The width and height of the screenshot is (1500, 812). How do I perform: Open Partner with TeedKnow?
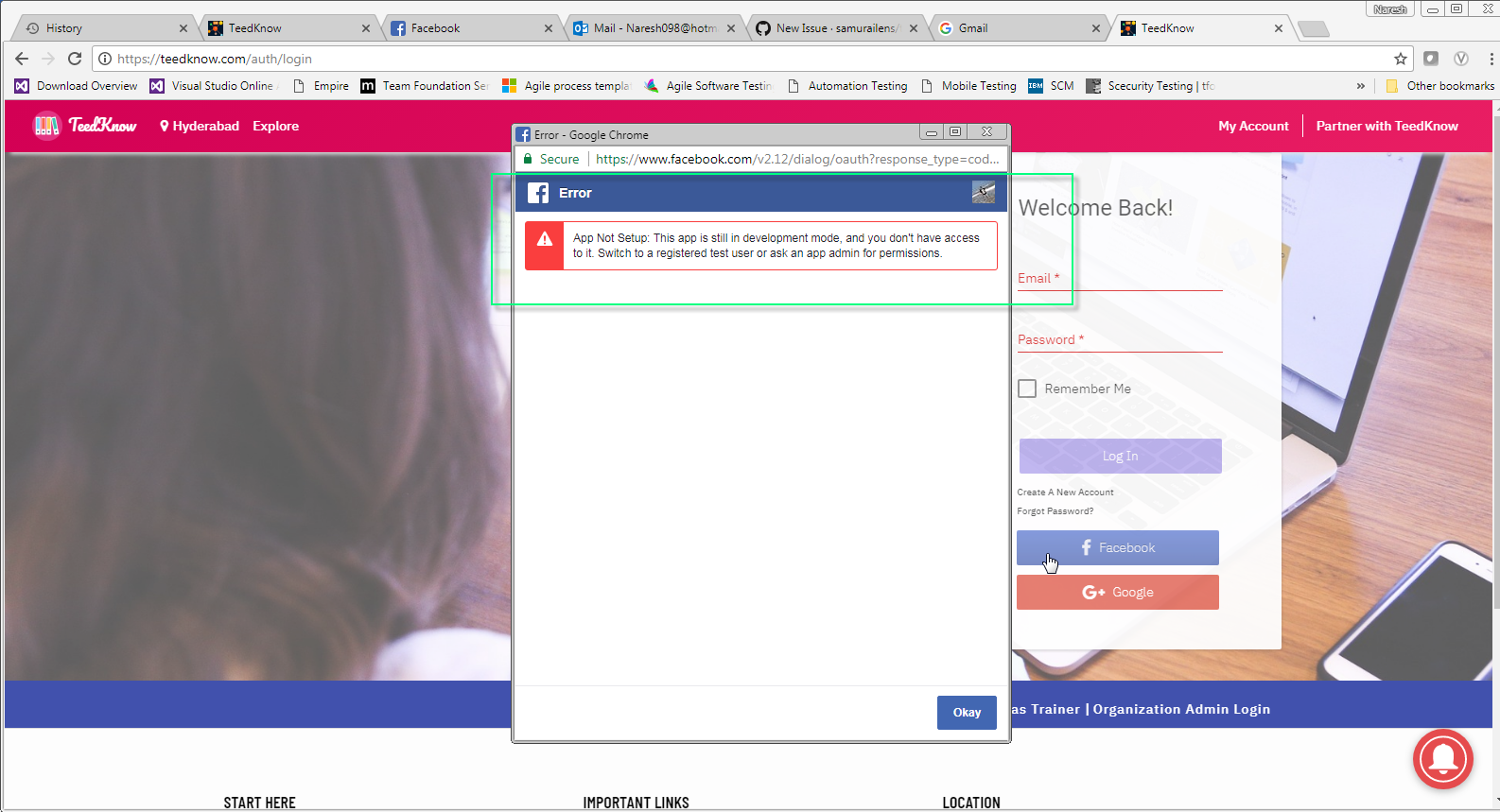click(x=1387, y=126)
